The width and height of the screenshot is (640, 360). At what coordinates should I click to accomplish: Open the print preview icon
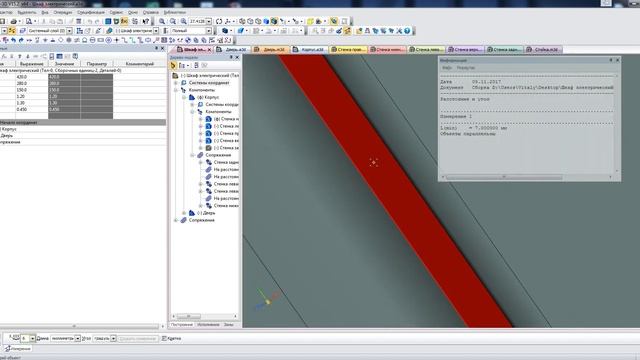coord(29,21)
